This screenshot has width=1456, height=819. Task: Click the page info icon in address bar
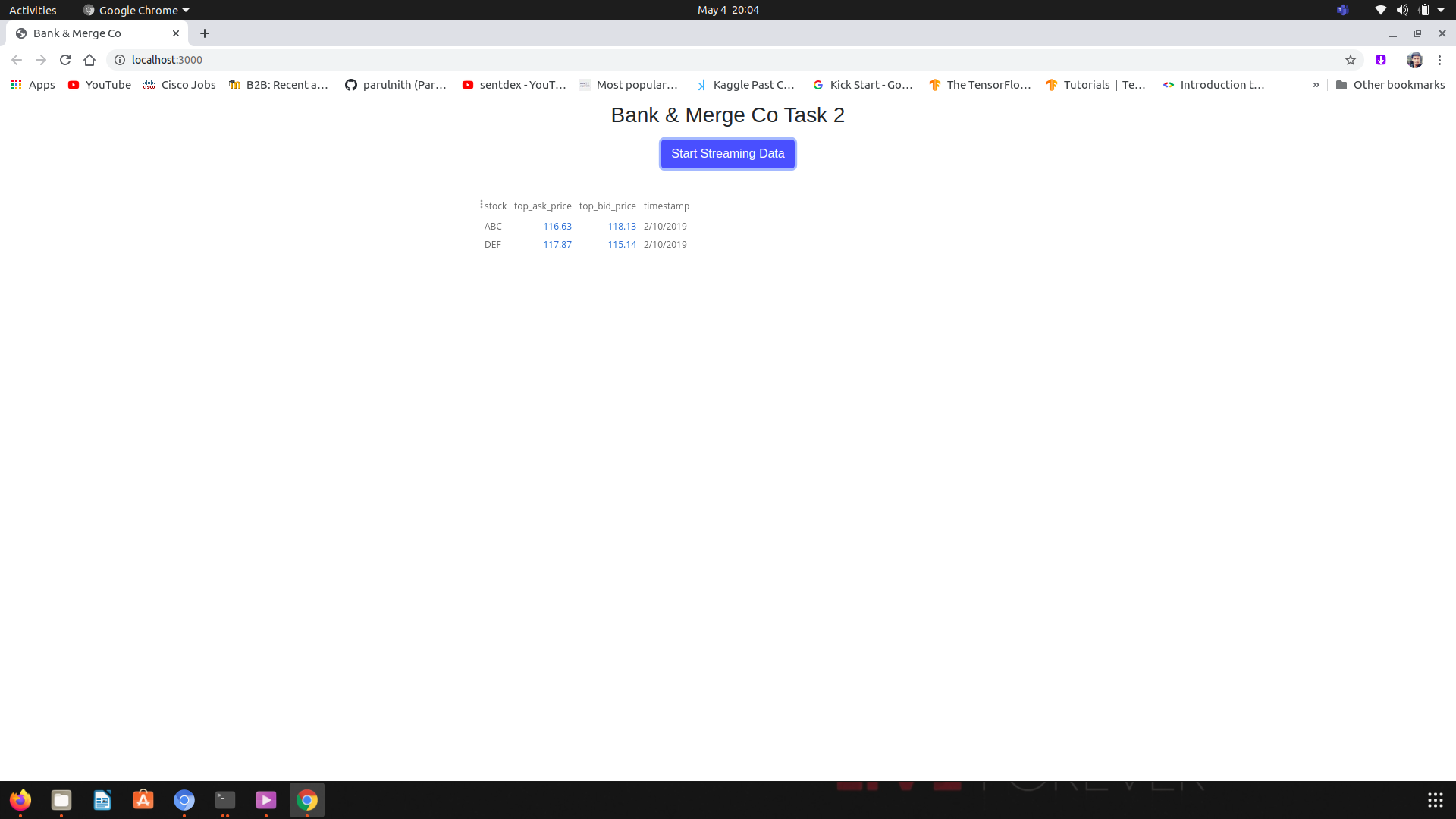[x=119, y=60]
